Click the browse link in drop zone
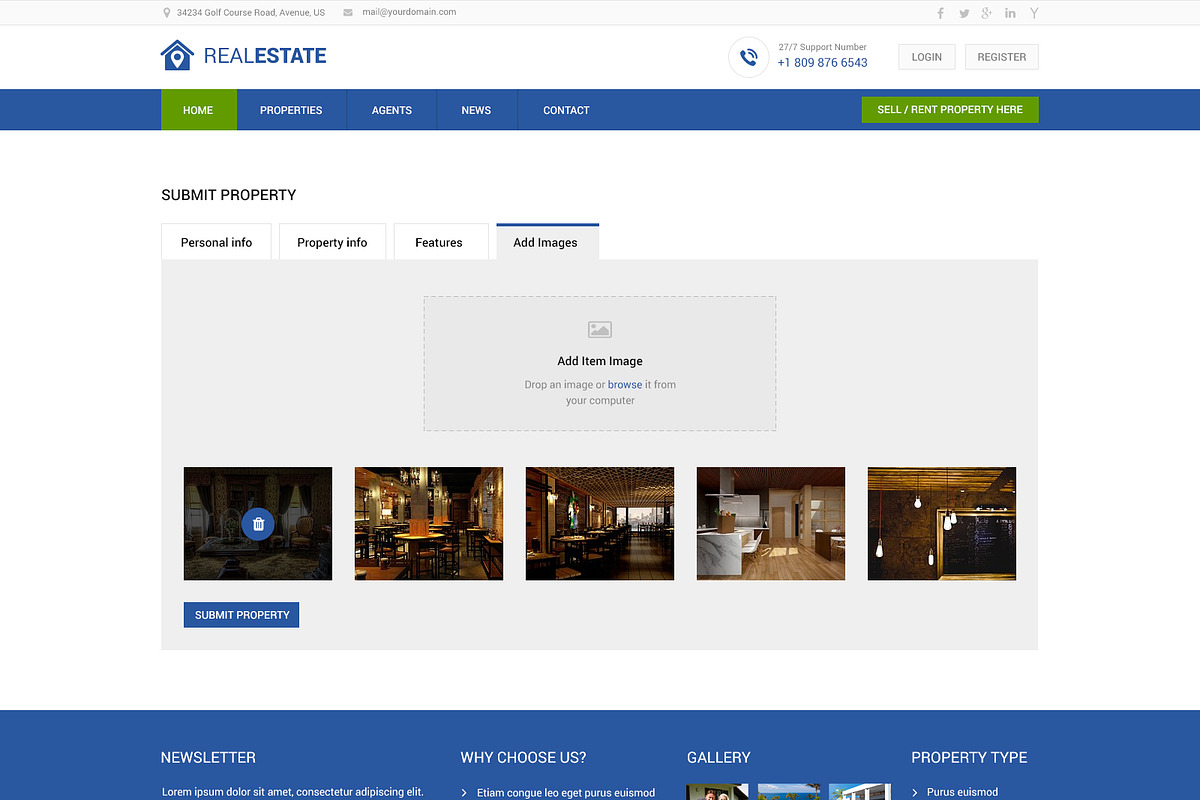Viewport: 1200px width, 800px height. click(x=625, y=385)
